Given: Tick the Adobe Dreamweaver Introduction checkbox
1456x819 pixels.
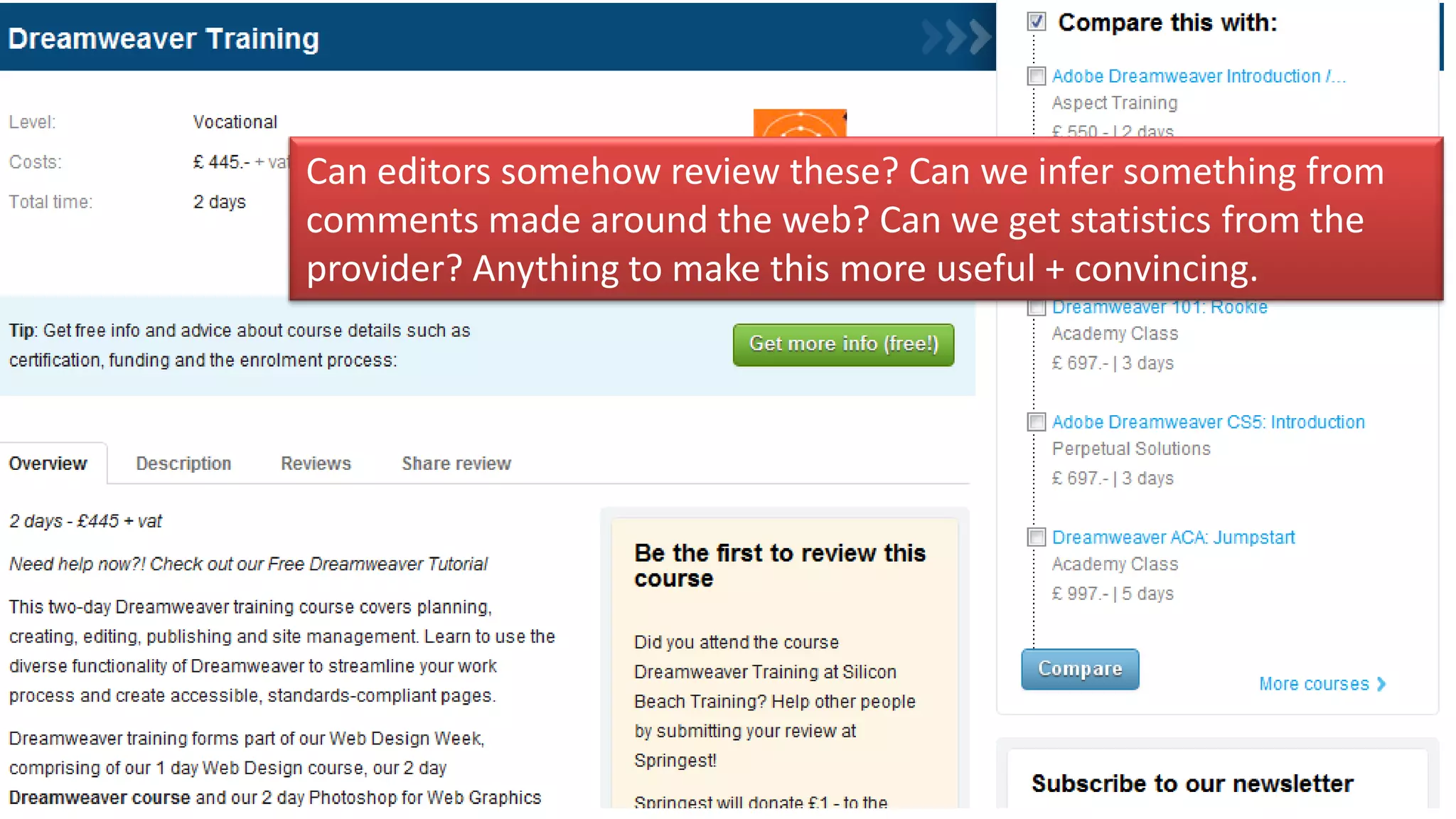Looking at the screenshot, I should point(1037,76).
